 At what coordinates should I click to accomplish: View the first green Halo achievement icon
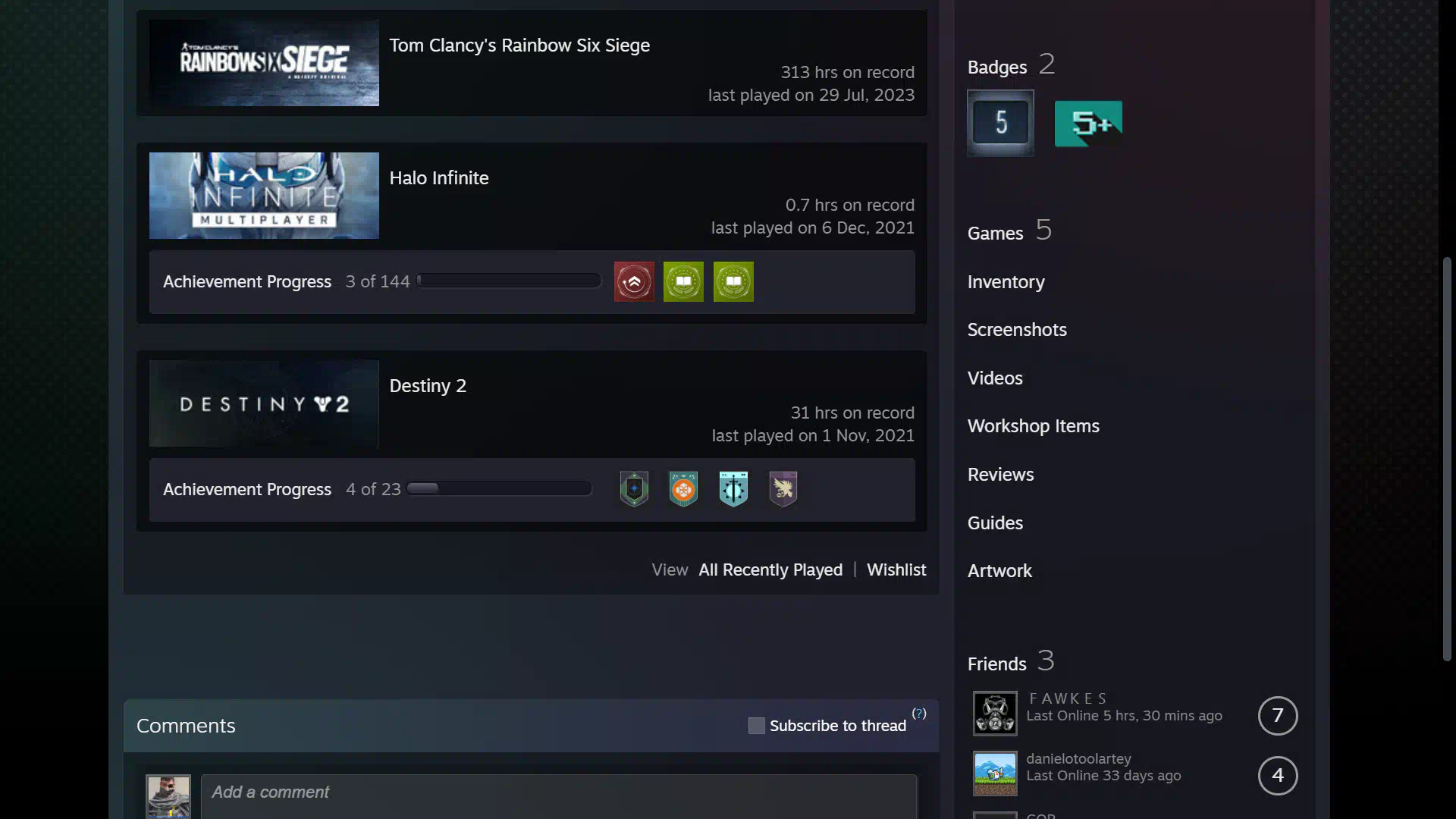tap(683, 282)
